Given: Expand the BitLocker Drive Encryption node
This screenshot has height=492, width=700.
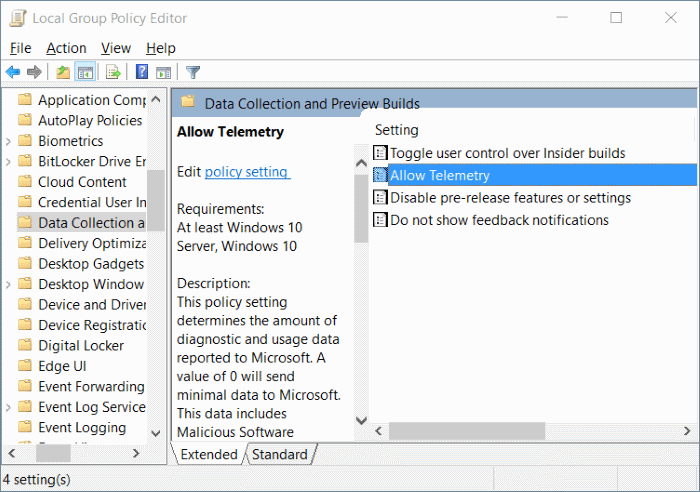Looking at the screenshot, I should pos(8,162).
